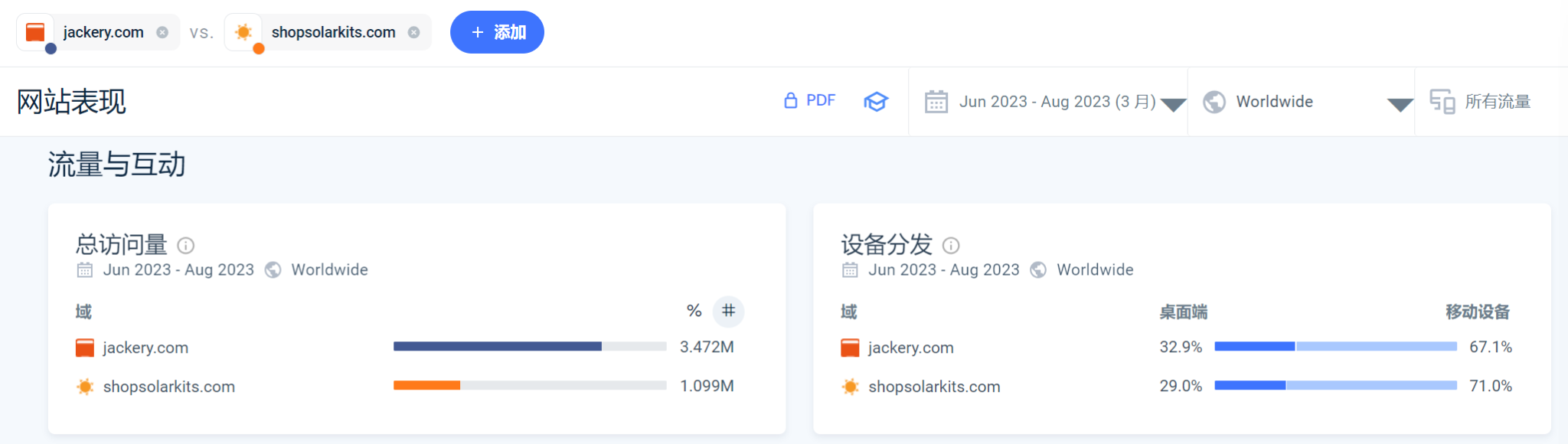Click the device icon next to 所有流量
This screenshot has width=1568, height=444.
coord(1442,102)
